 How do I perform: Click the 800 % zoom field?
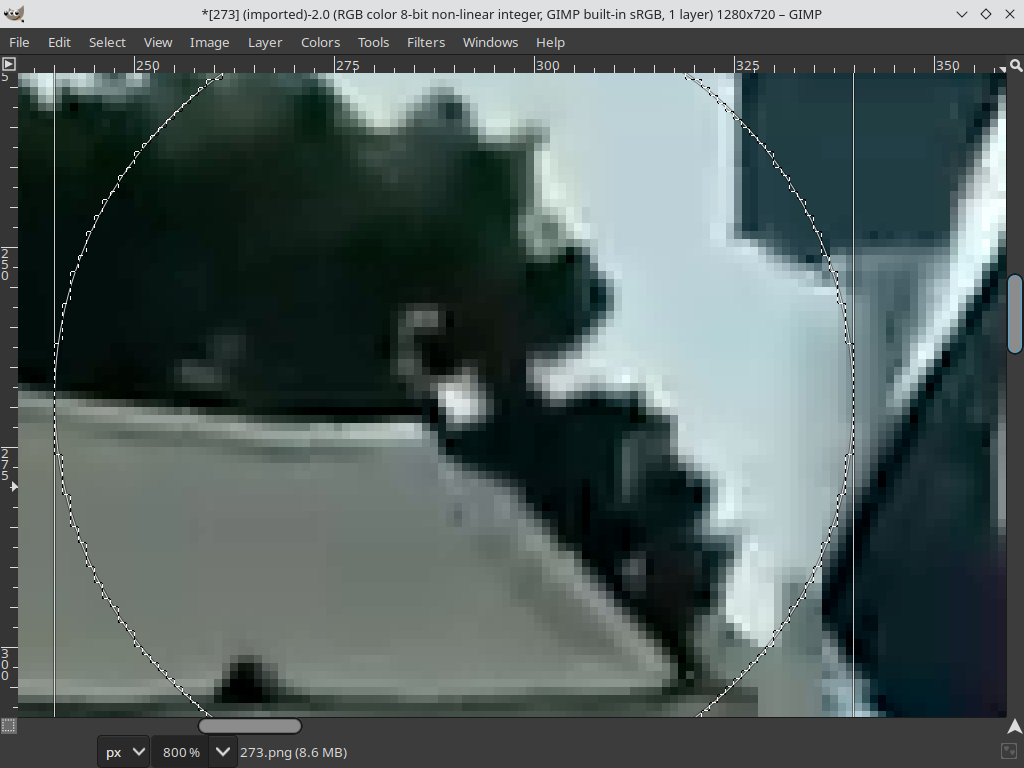181,752
